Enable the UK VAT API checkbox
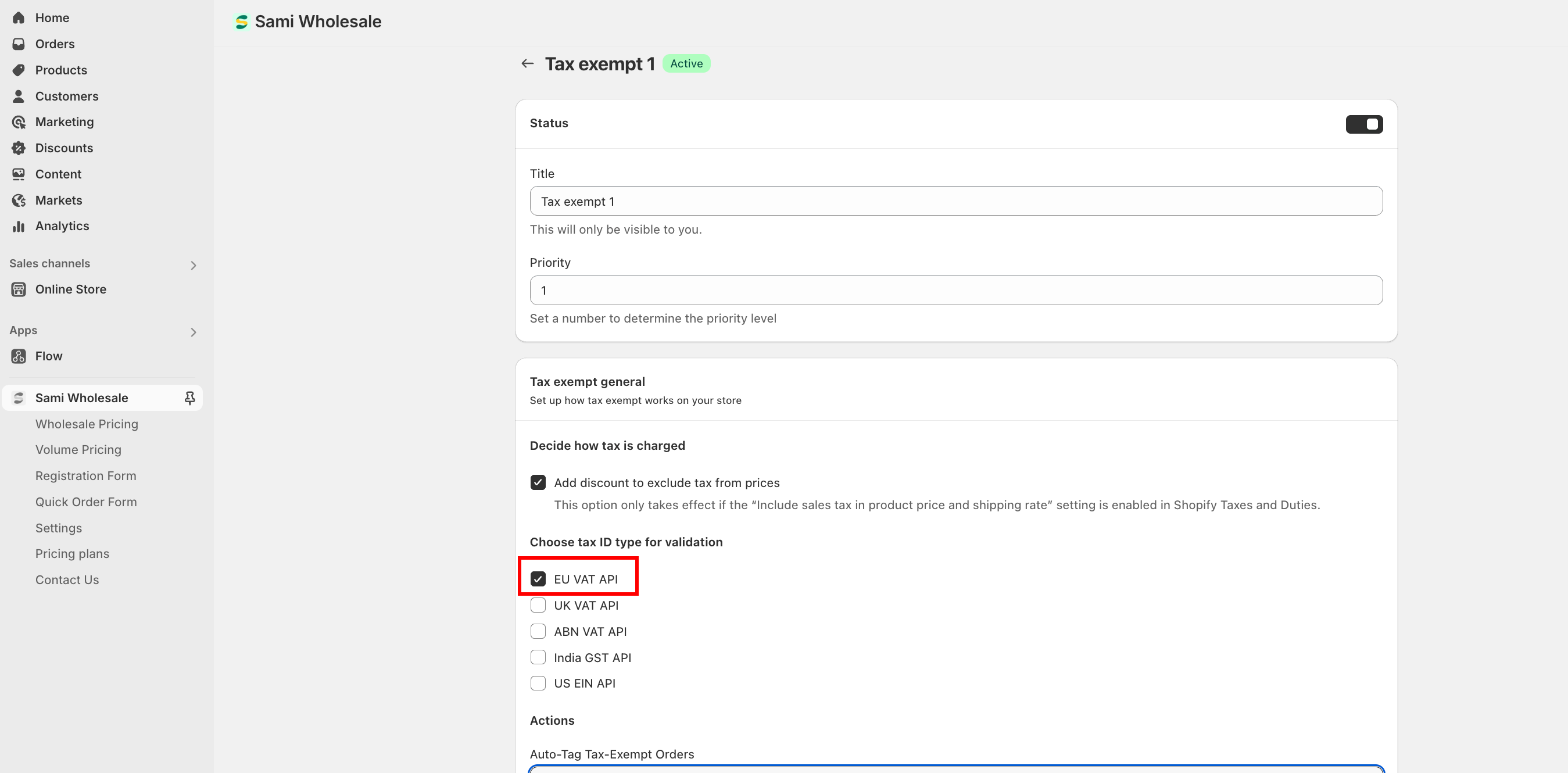1568x773 pixels. [538, 605]
